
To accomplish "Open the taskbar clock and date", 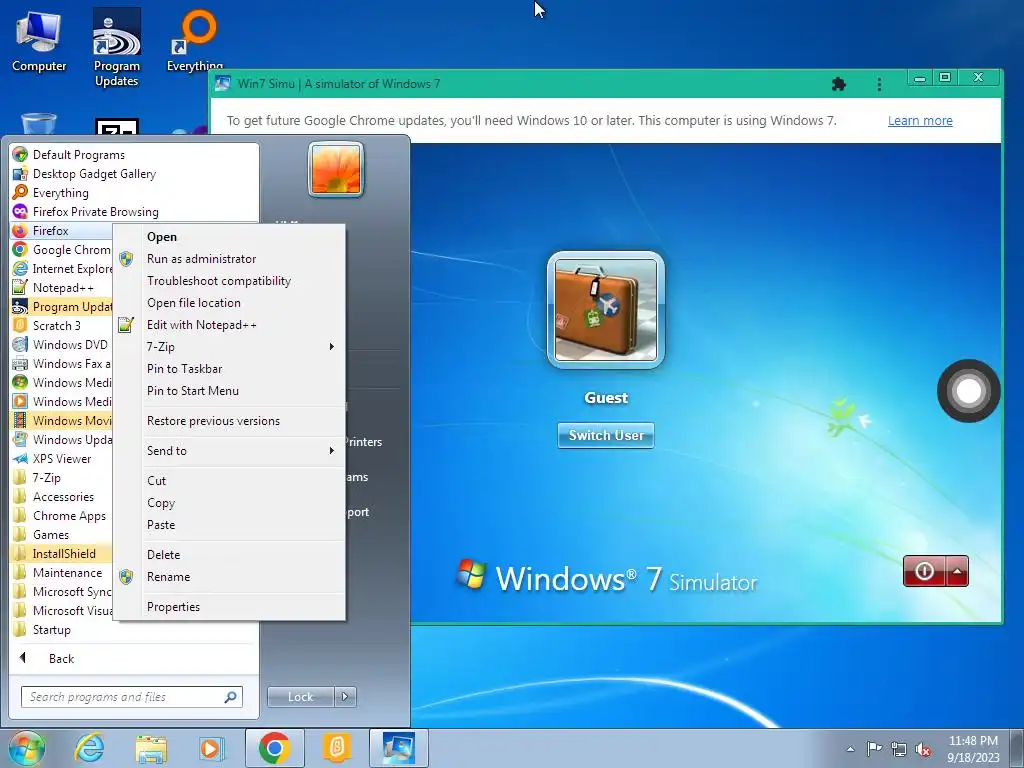I will [x=973, y=749].
